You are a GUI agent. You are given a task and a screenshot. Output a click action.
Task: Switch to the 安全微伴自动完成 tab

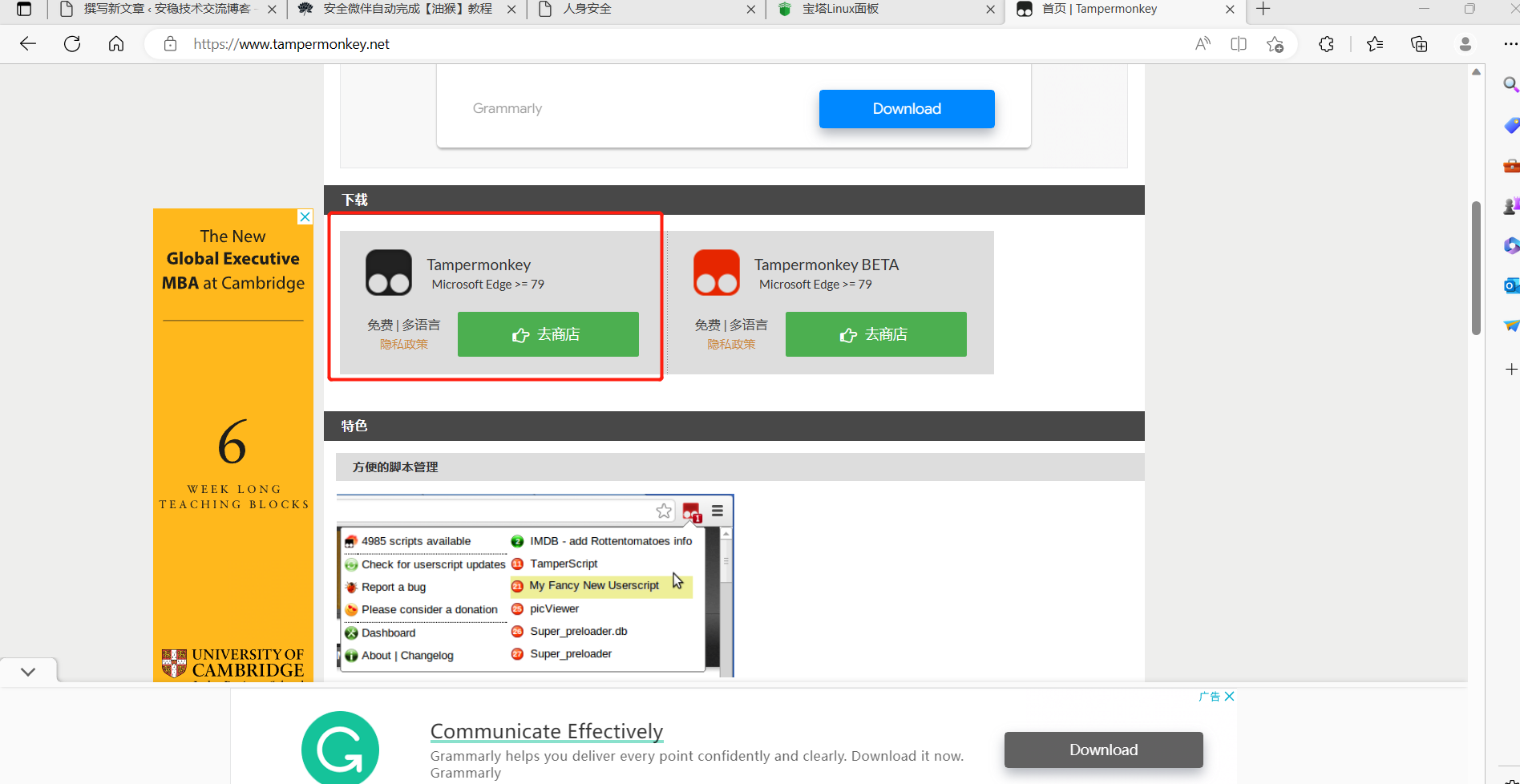point(406,10)
